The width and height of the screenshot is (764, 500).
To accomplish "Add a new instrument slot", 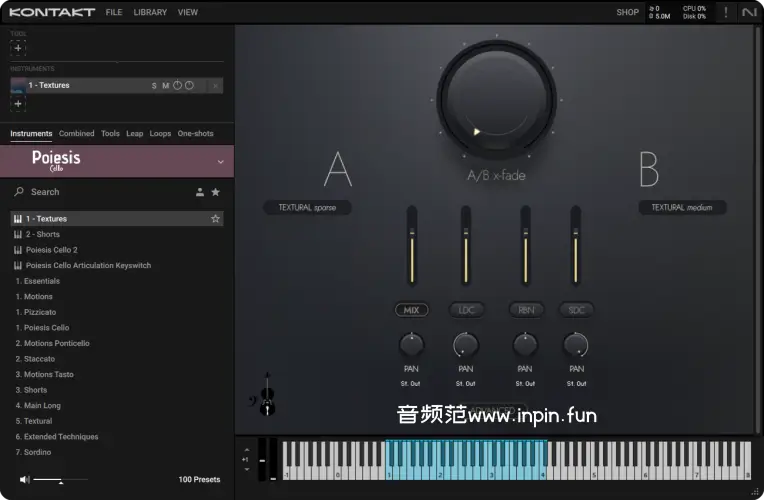I will click(x=18, y=103).
